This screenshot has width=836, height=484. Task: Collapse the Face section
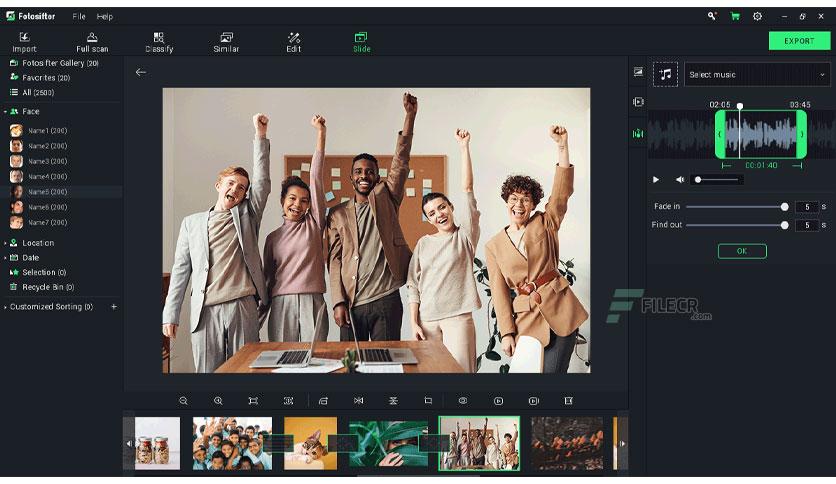click(5, 112)
